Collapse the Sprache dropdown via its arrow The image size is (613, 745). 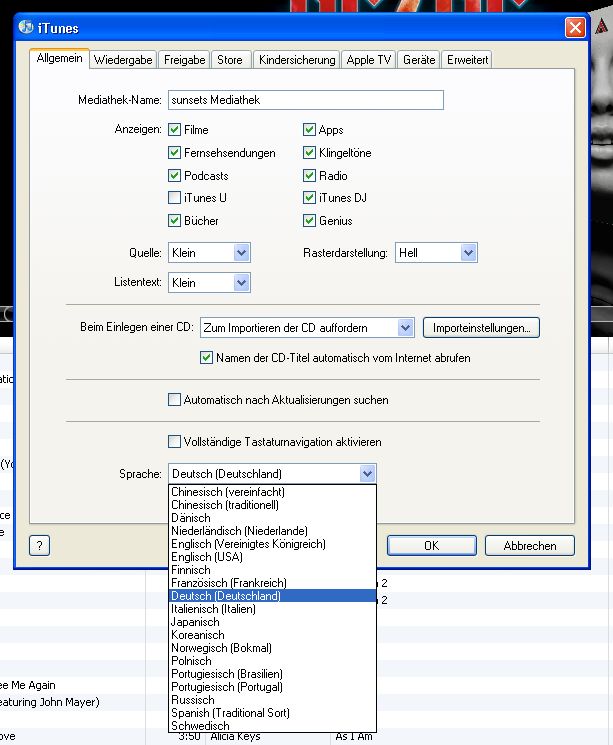[x=367, y=474]
